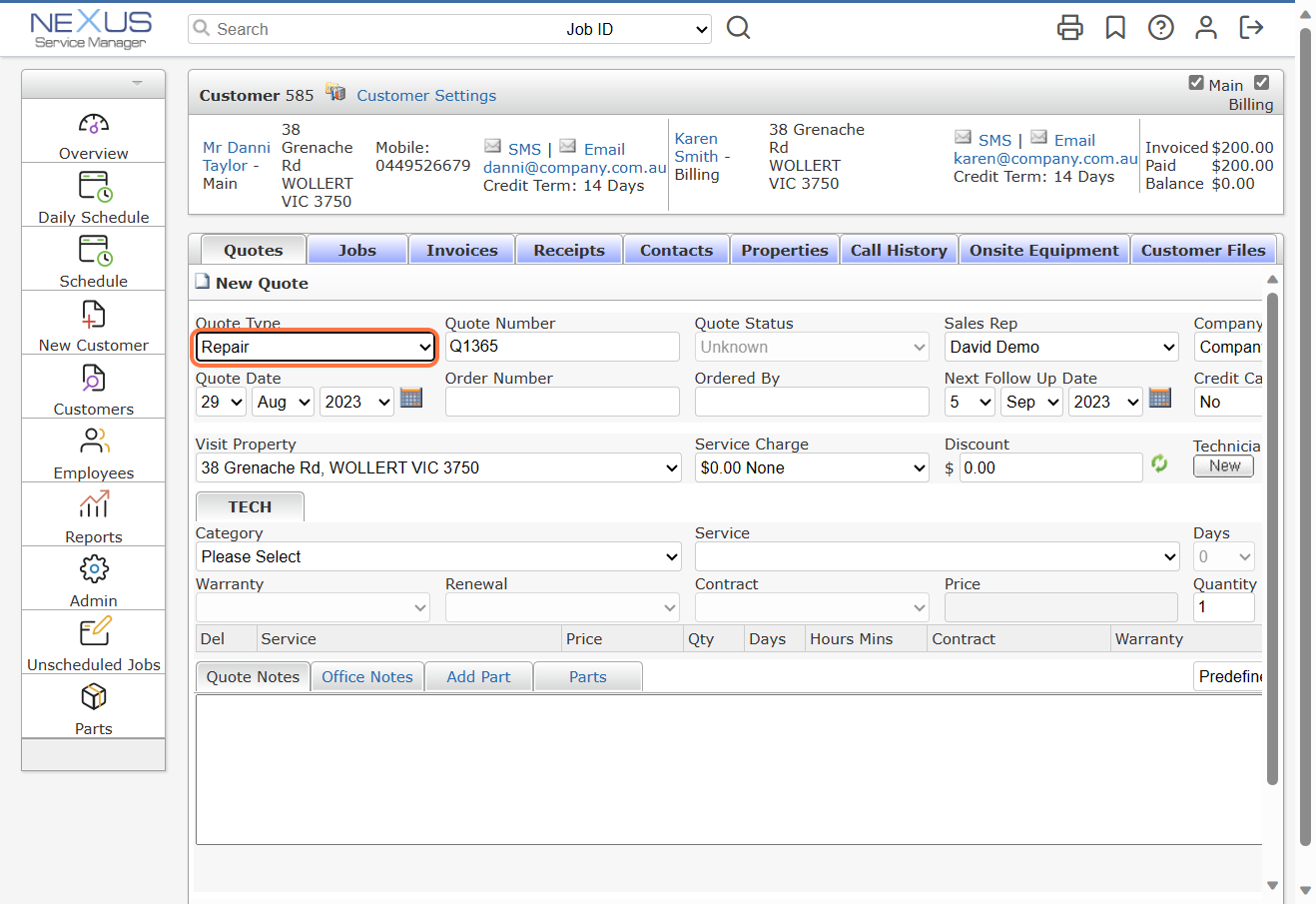The height and width of the screenshot is (904, 1316).
Task: Open the Sales Rep dropdown
Action: pyautogui.click(x=1061, y=347)
